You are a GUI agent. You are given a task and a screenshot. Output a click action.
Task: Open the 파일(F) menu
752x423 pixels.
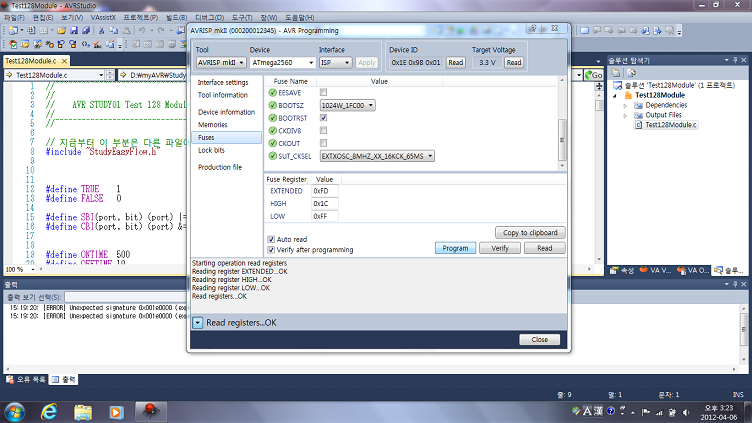[14, 17]
